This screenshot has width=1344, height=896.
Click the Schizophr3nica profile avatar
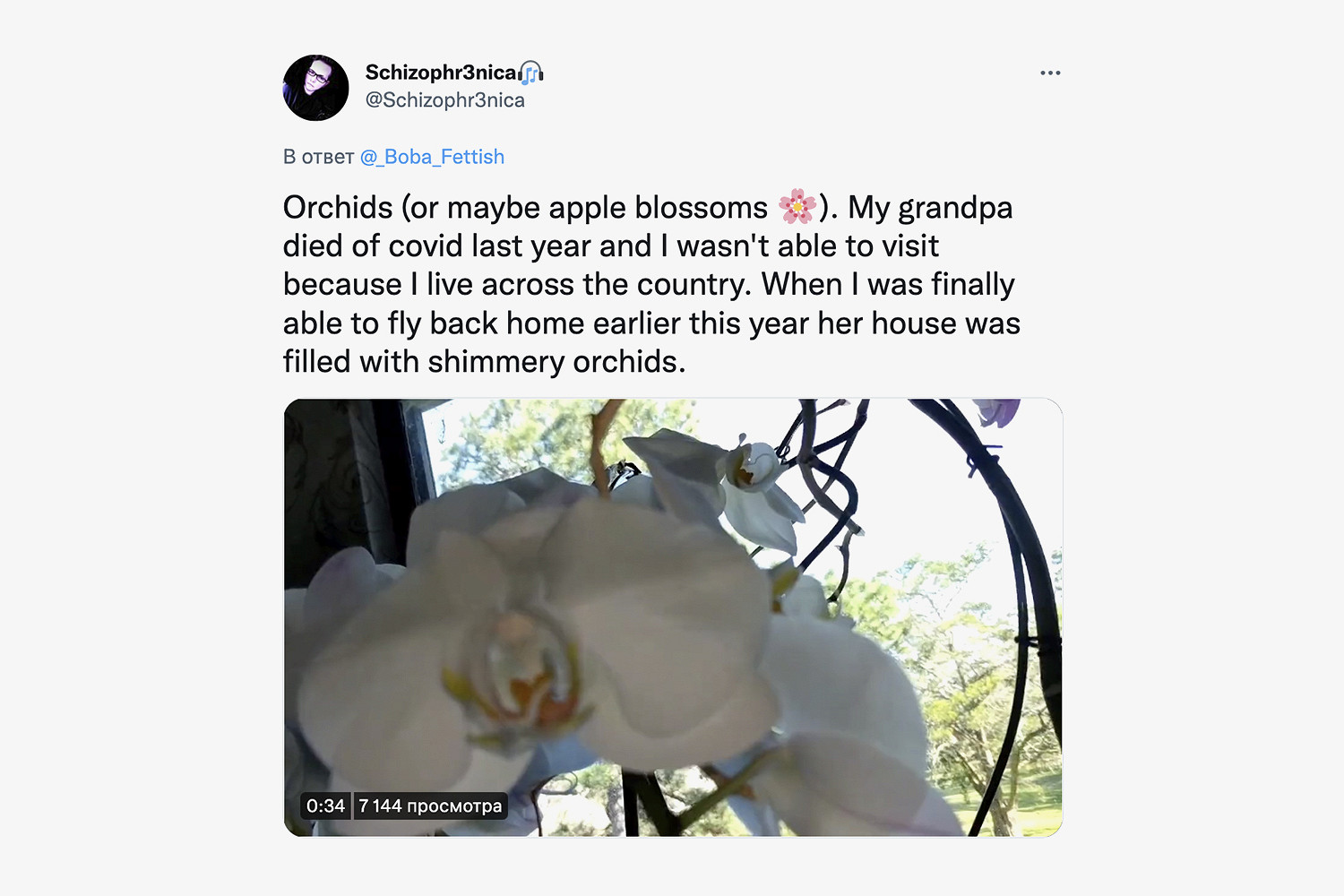tap(315, 88)
